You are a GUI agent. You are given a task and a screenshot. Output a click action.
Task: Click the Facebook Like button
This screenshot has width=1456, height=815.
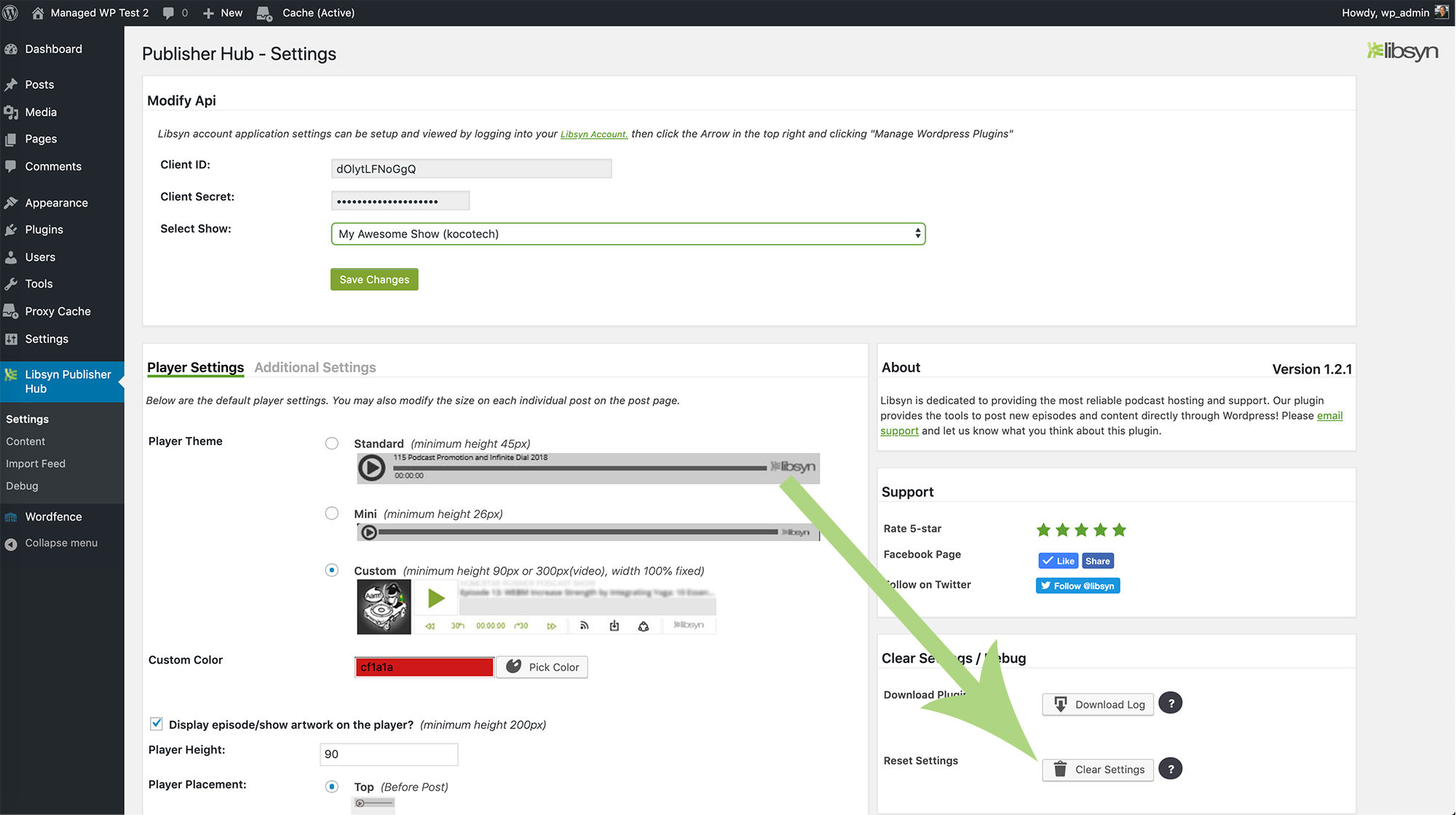(1058, 561)
